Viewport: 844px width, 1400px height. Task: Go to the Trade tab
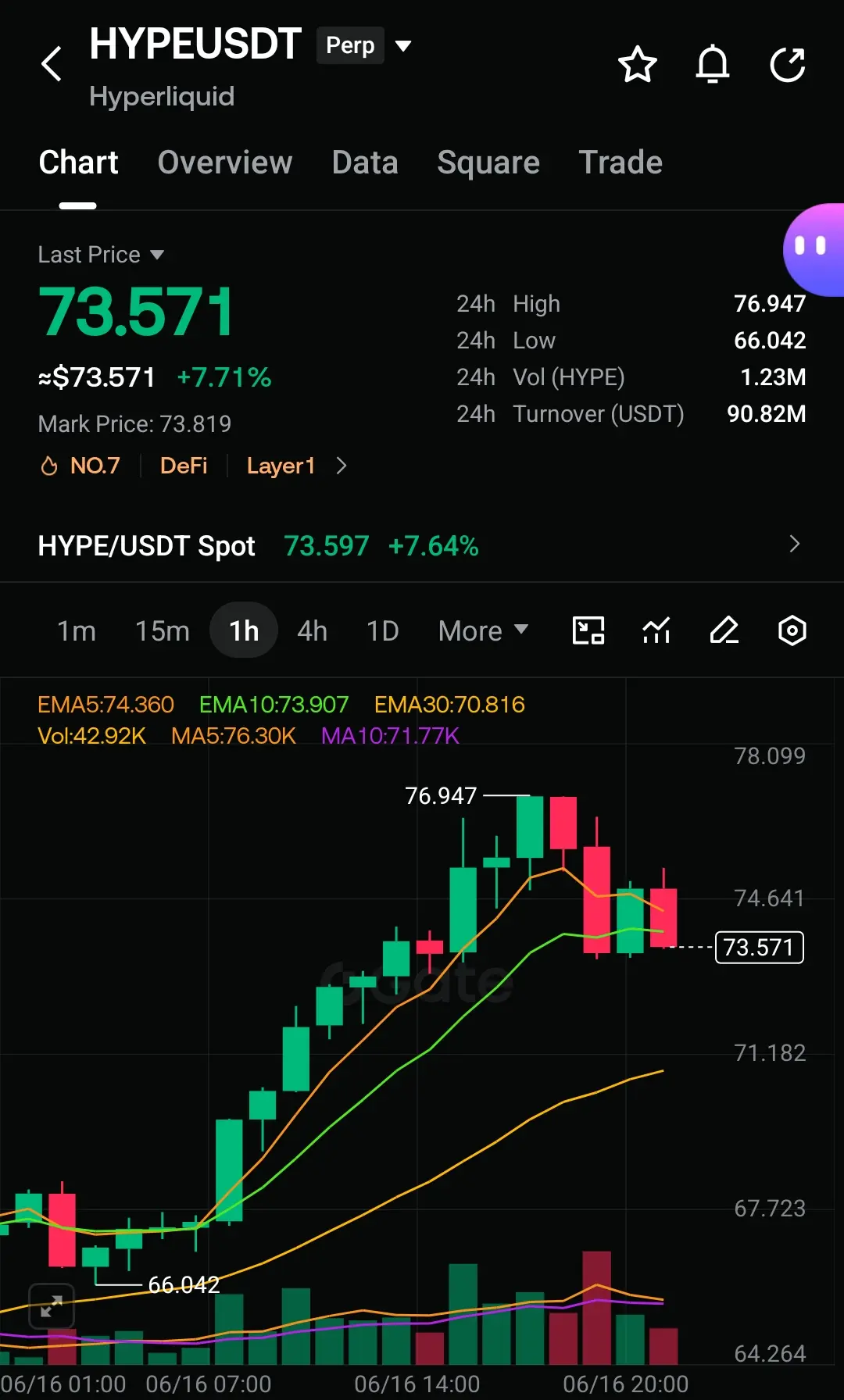tap(620, 162)
